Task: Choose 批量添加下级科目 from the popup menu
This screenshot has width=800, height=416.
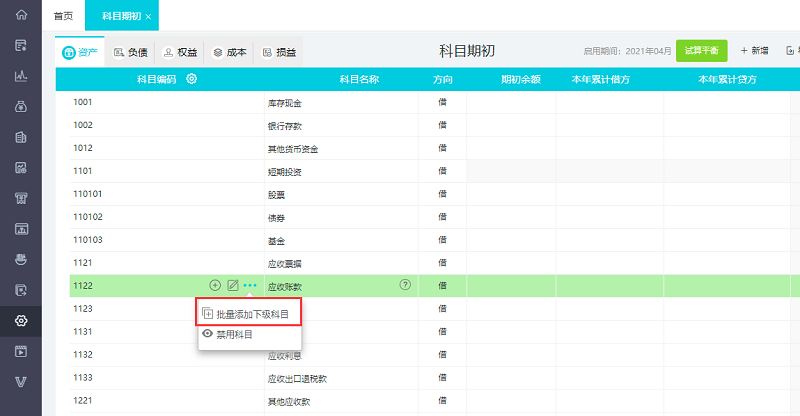Action: 249,314
